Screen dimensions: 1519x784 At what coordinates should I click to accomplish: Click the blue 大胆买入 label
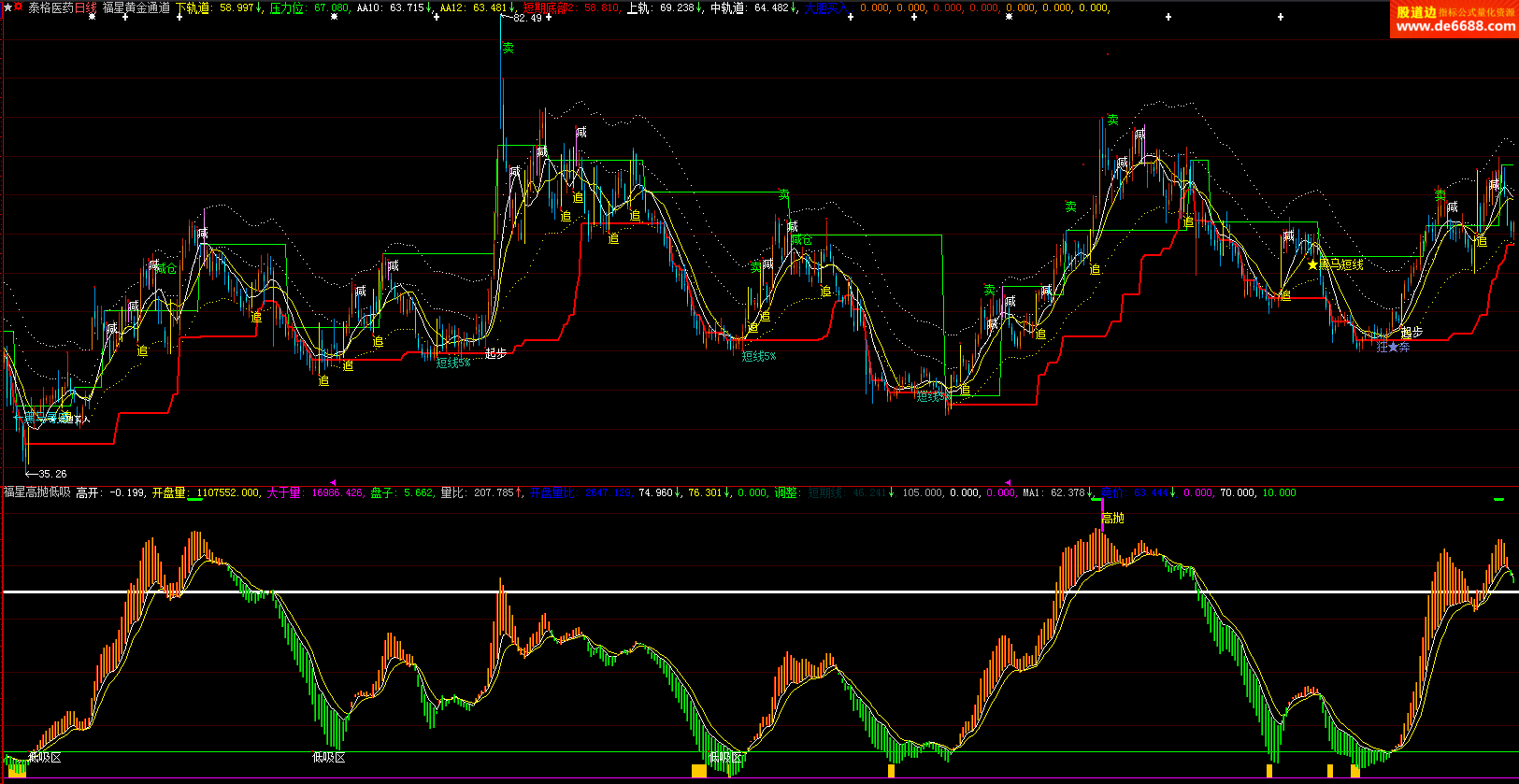tap(826, 7)
